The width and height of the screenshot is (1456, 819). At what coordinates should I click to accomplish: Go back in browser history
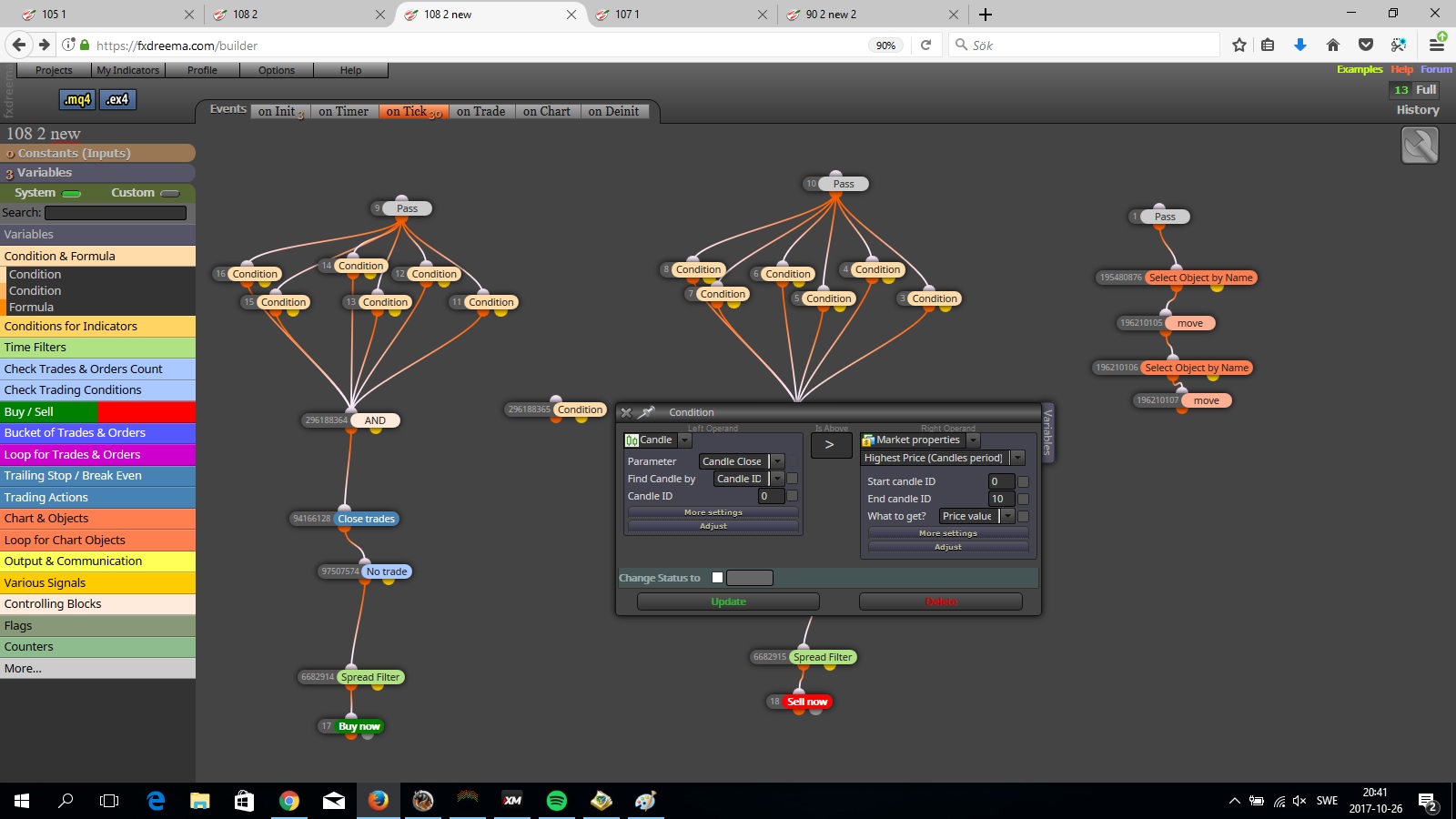point(19,45)
